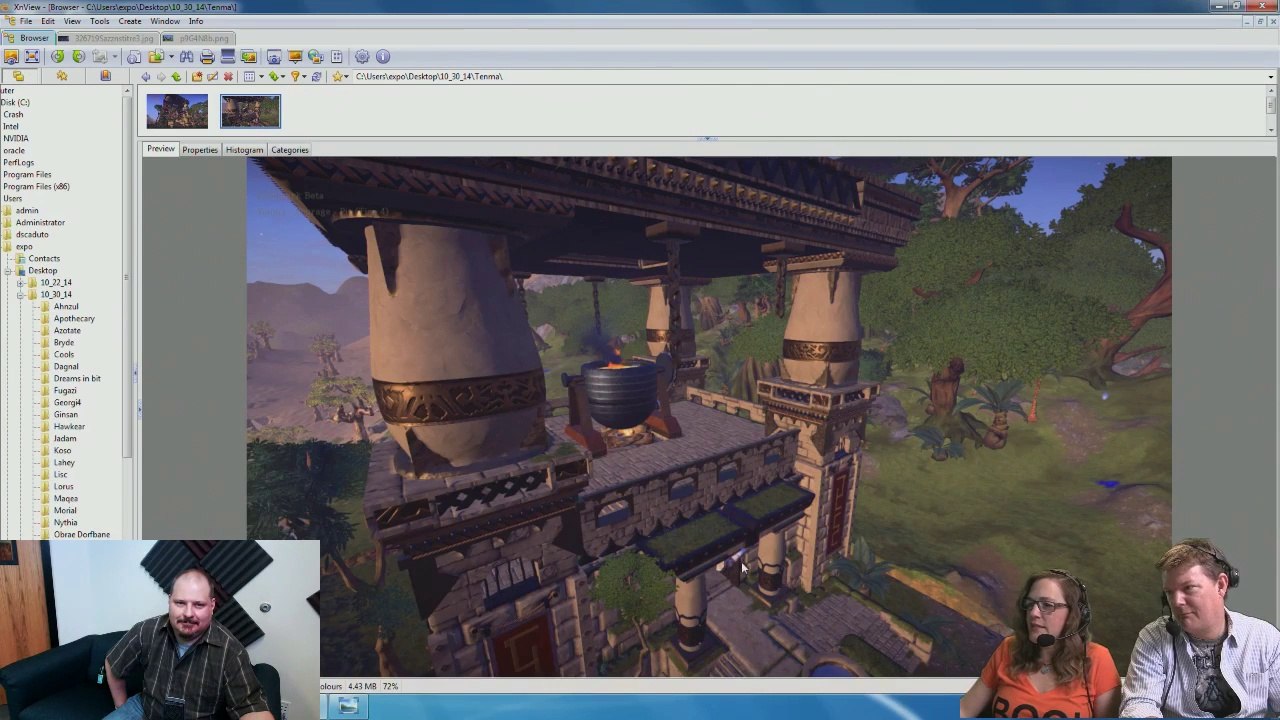Screen dimensions: 1280x720
Task: Click the Full screen toolbar icon
Action: click(32, 57)
